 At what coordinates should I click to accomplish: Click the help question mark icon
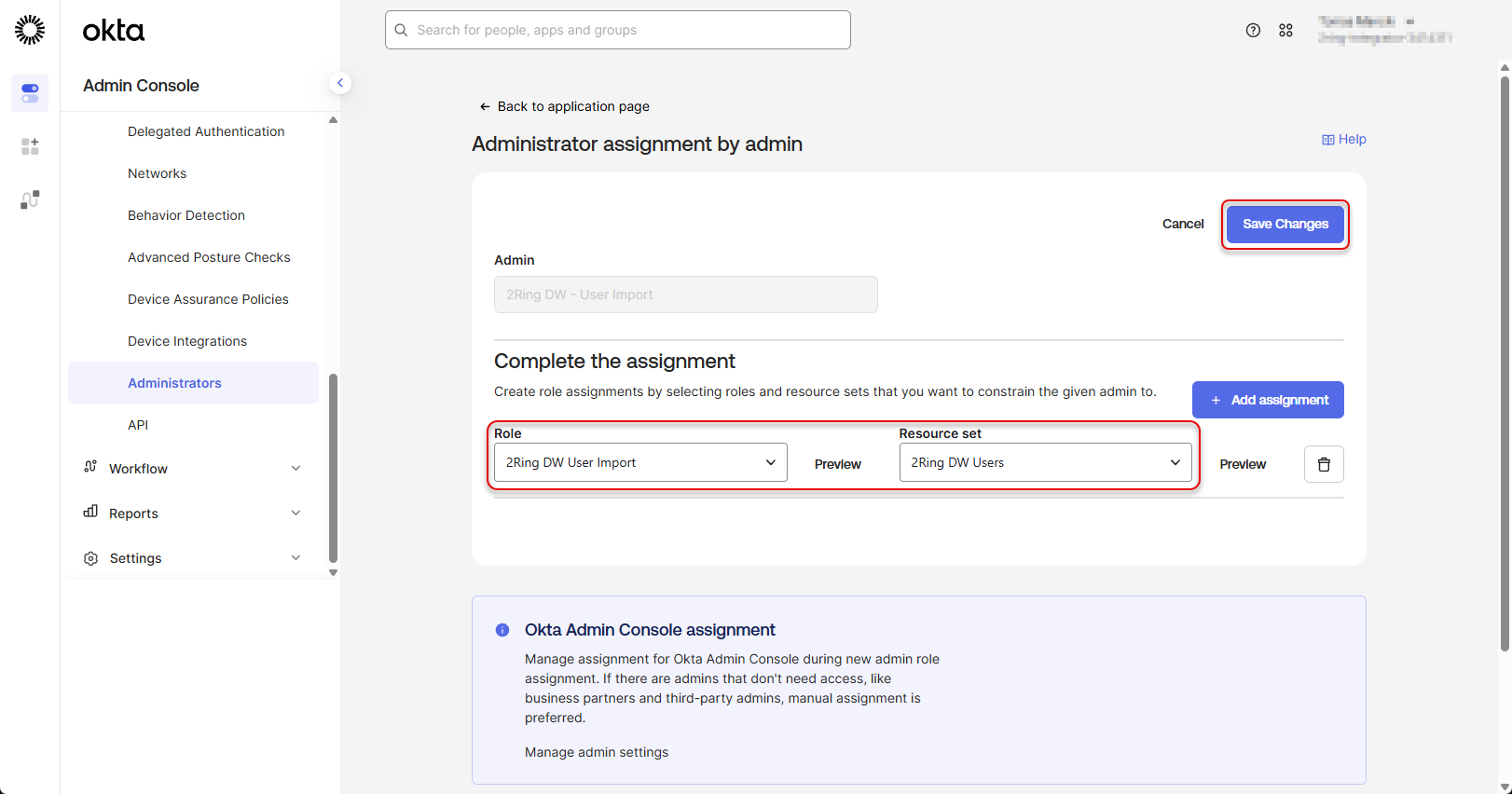point(1253,30)
